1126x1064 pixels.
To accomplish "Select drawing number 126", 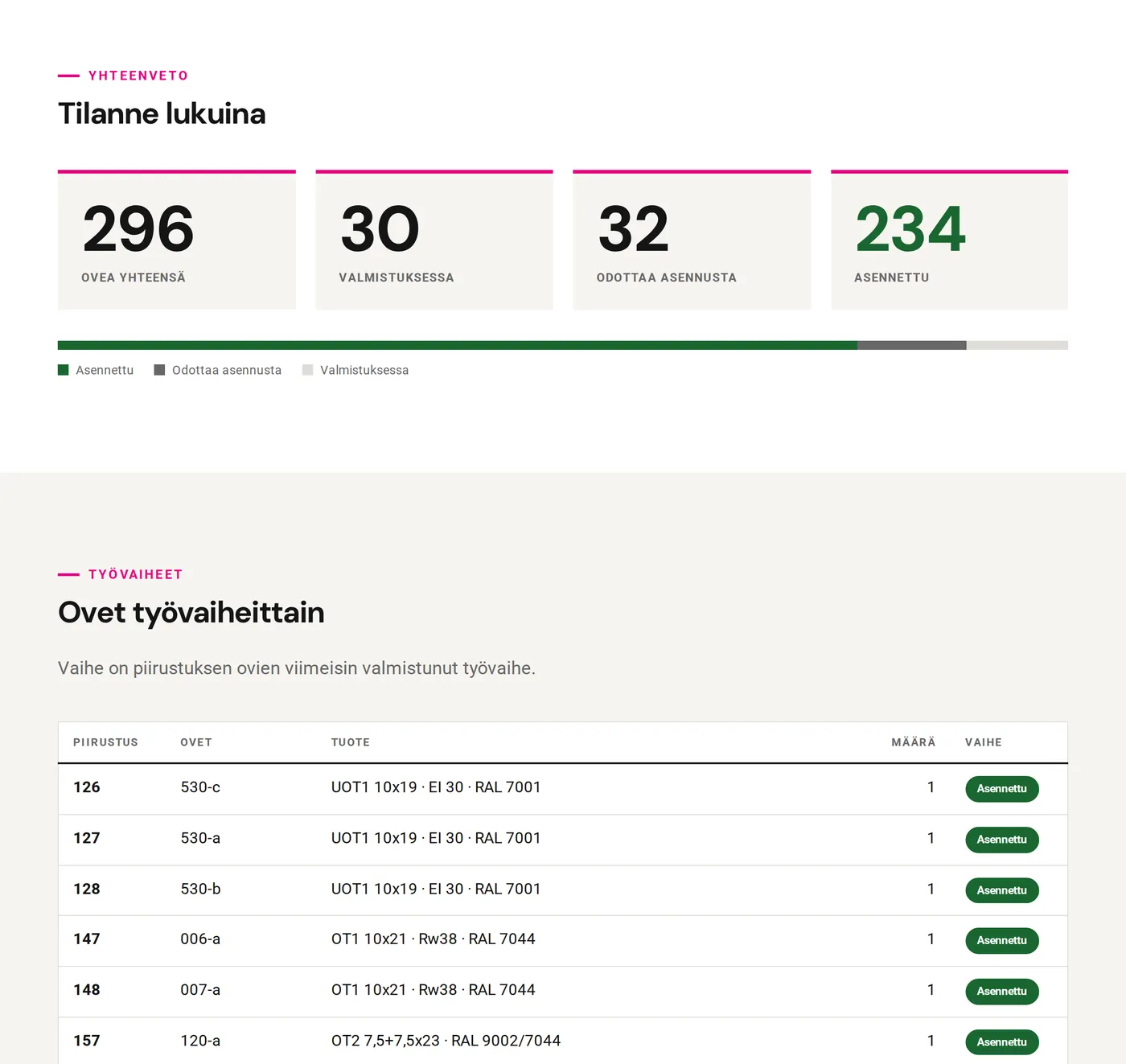I will pos(87,787).
